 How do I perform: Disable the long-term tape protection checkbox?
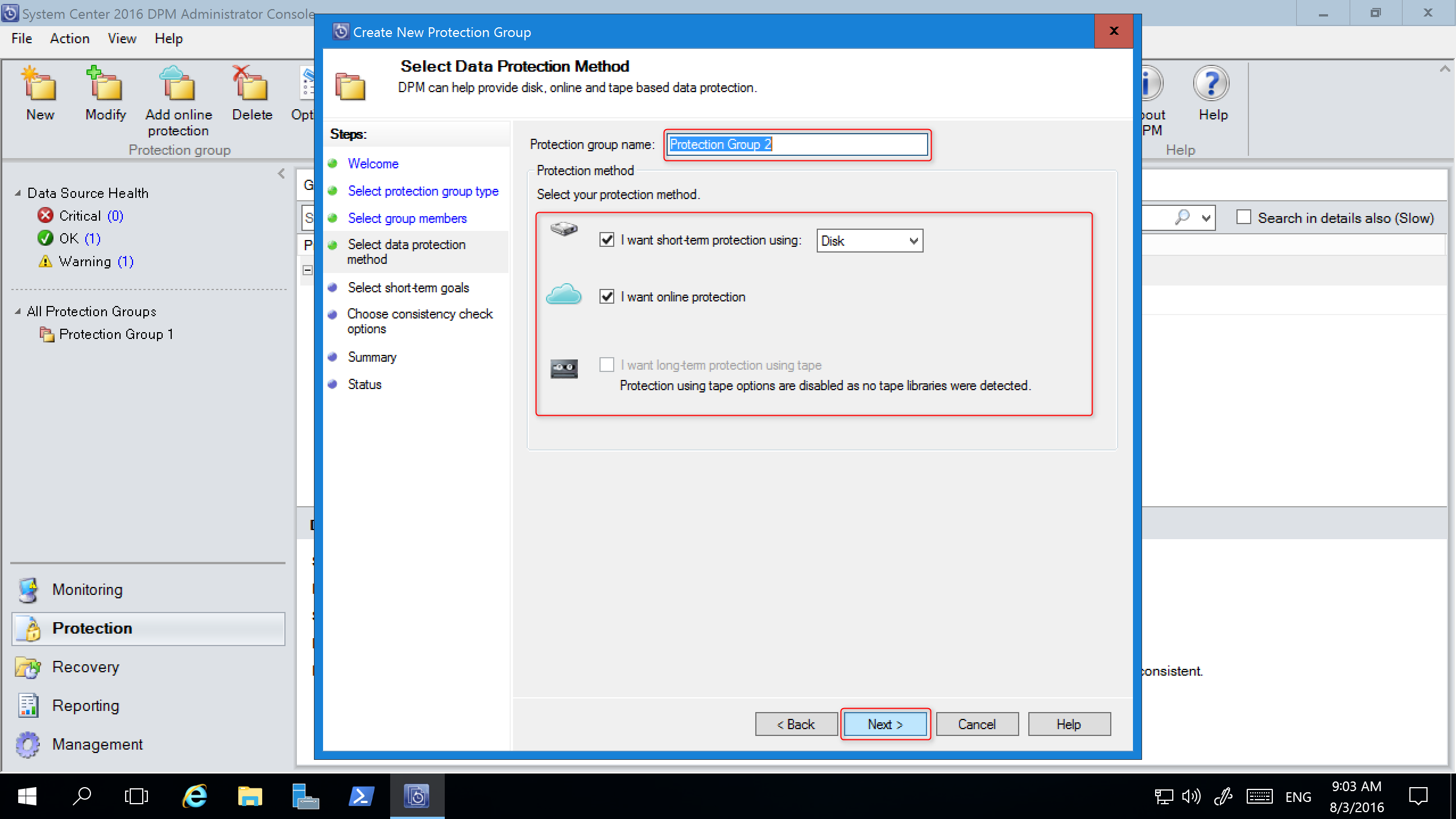pyautogui.click(x=607, y=364)
